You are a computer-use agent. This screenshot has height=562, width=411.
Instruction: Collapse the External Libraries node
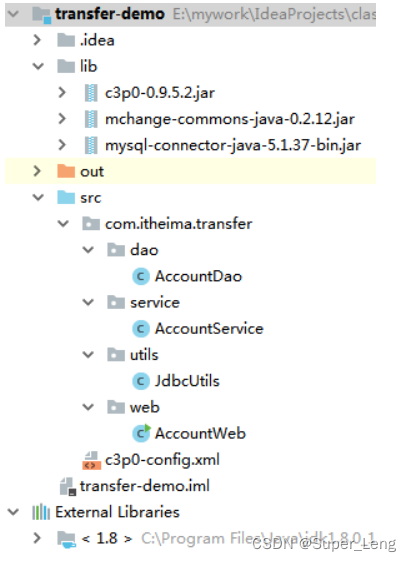[13, 512]
